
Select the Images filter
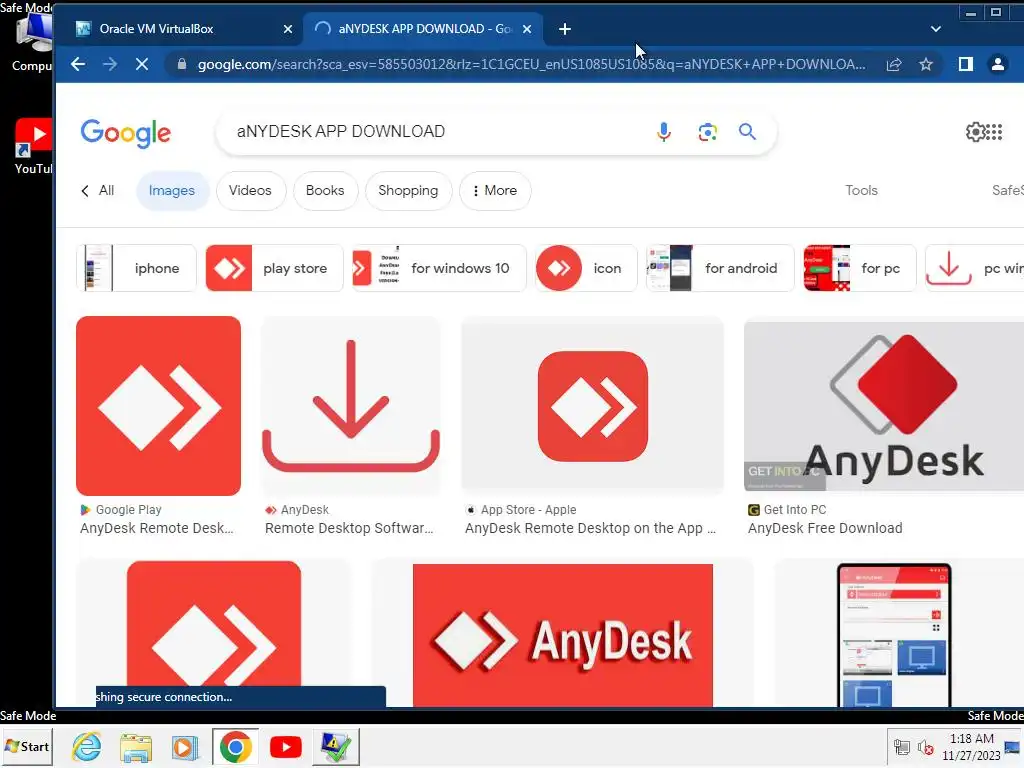[172, 191]
